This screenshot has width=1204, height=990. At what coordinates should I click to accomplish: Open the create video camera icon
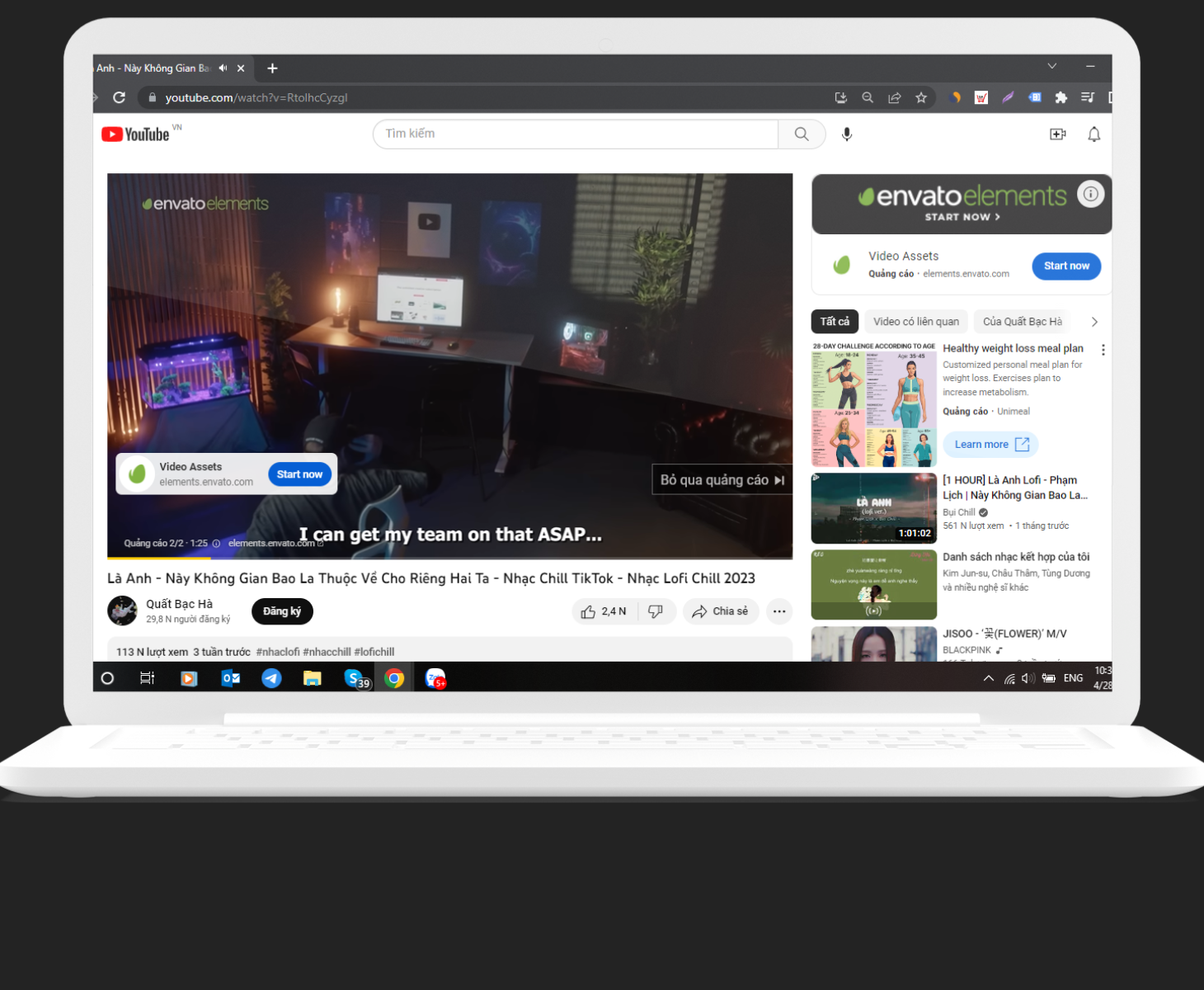[1057, 134]
